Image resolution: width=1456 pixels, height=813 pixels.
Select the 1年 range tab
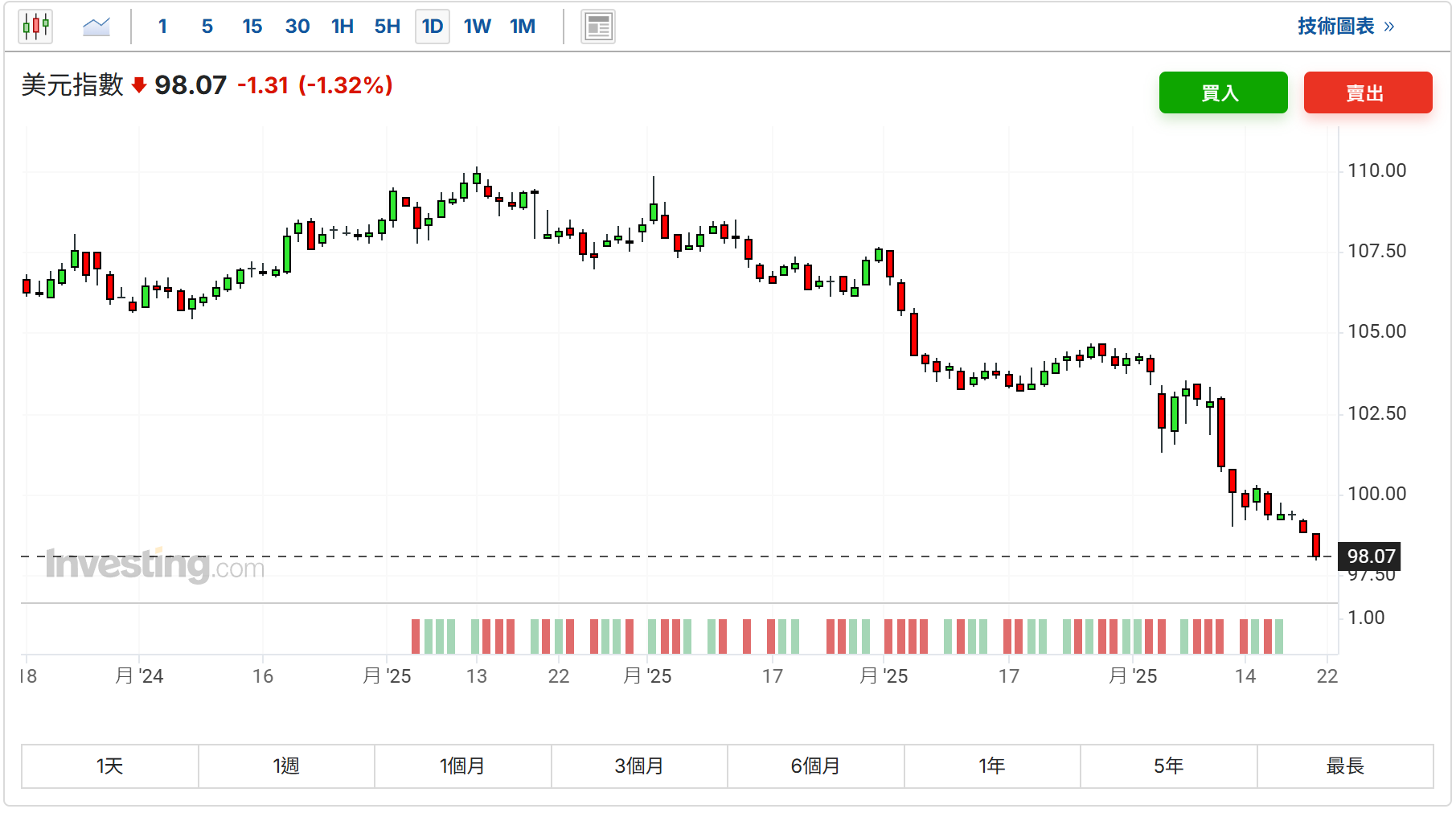tap(993, 766)
